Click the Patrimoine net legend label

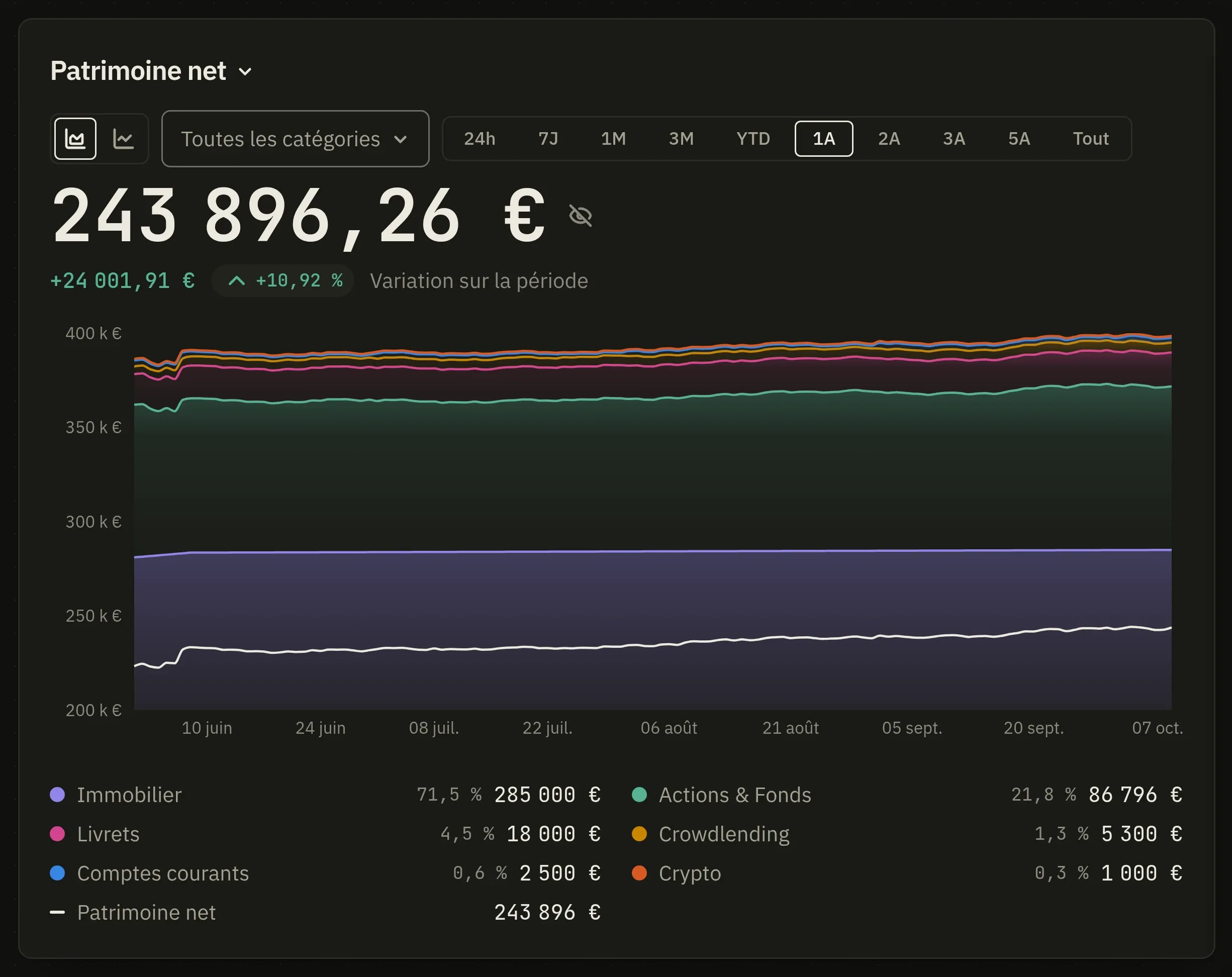146,913
